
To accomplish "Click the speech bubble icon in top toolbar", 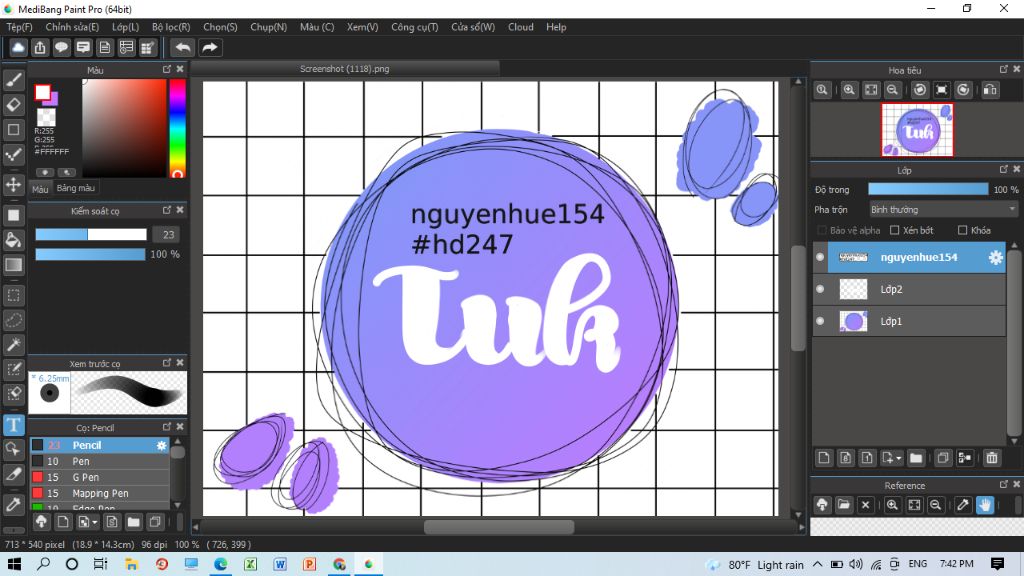I will click(61, 47).
